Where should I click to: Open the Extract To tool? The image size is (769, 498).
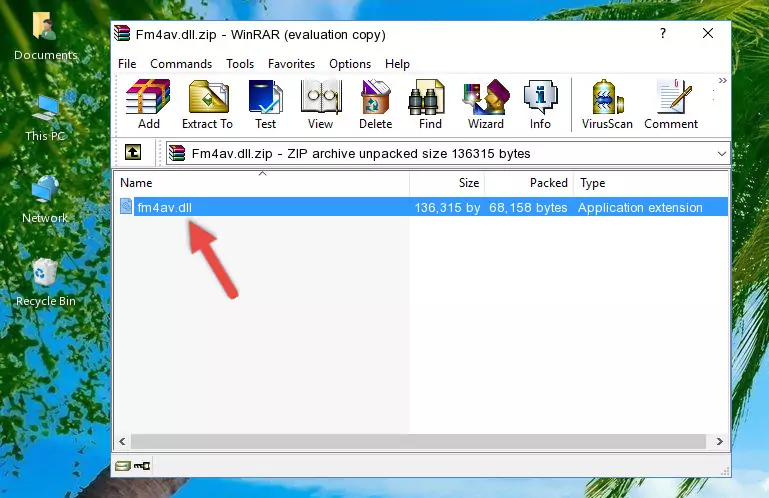coord(207,105)
